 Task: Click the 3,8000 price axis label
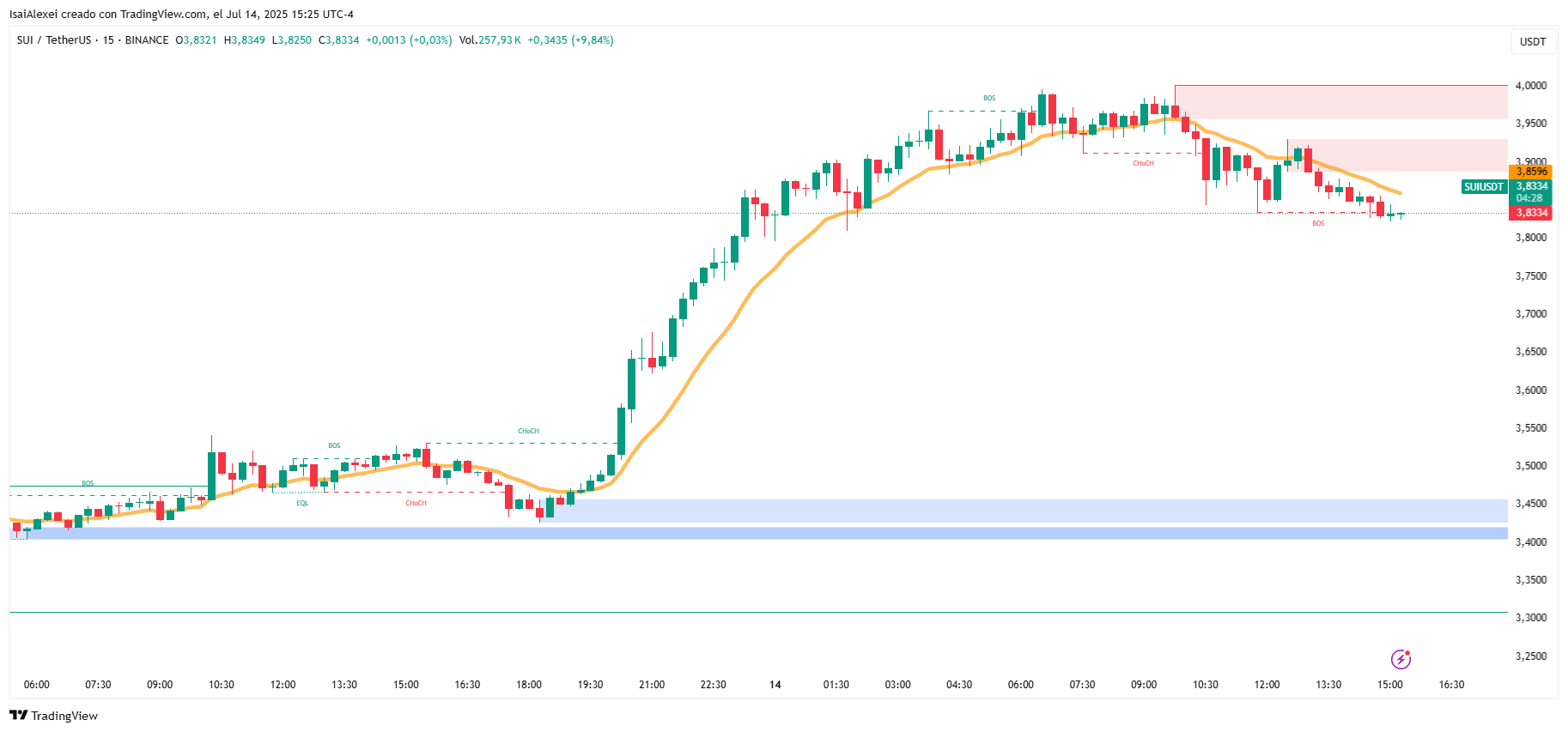coord(1531,238)
